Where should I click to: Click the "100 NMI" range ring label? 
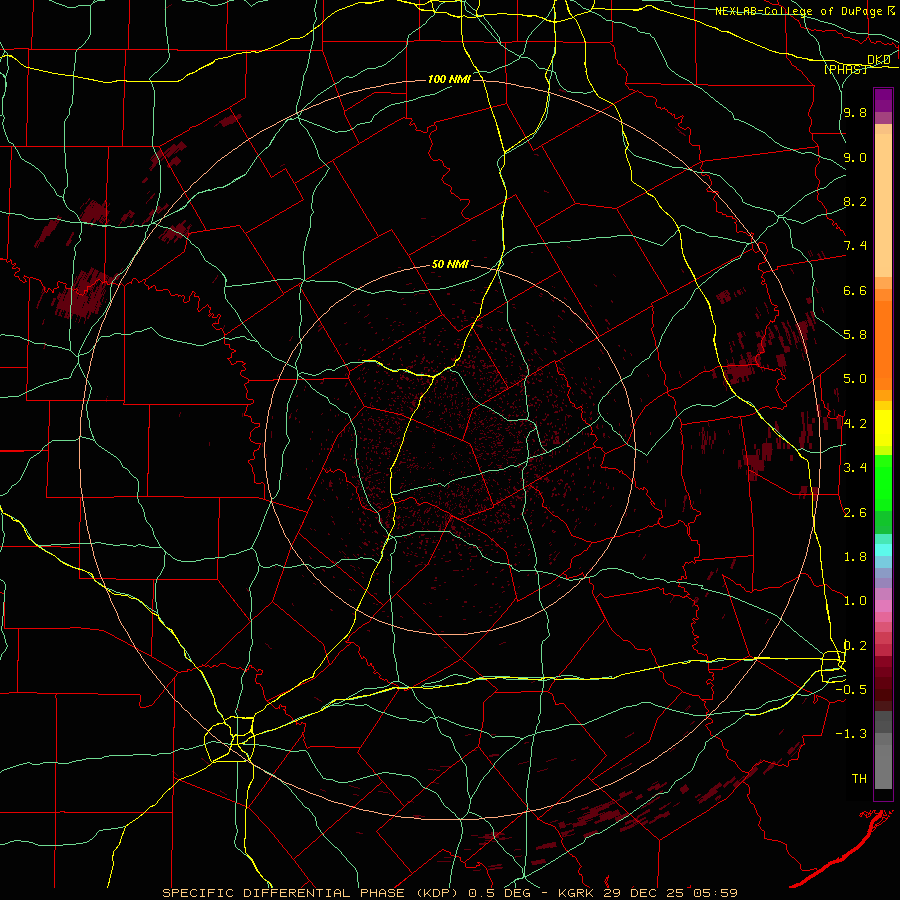click(449, 79)
